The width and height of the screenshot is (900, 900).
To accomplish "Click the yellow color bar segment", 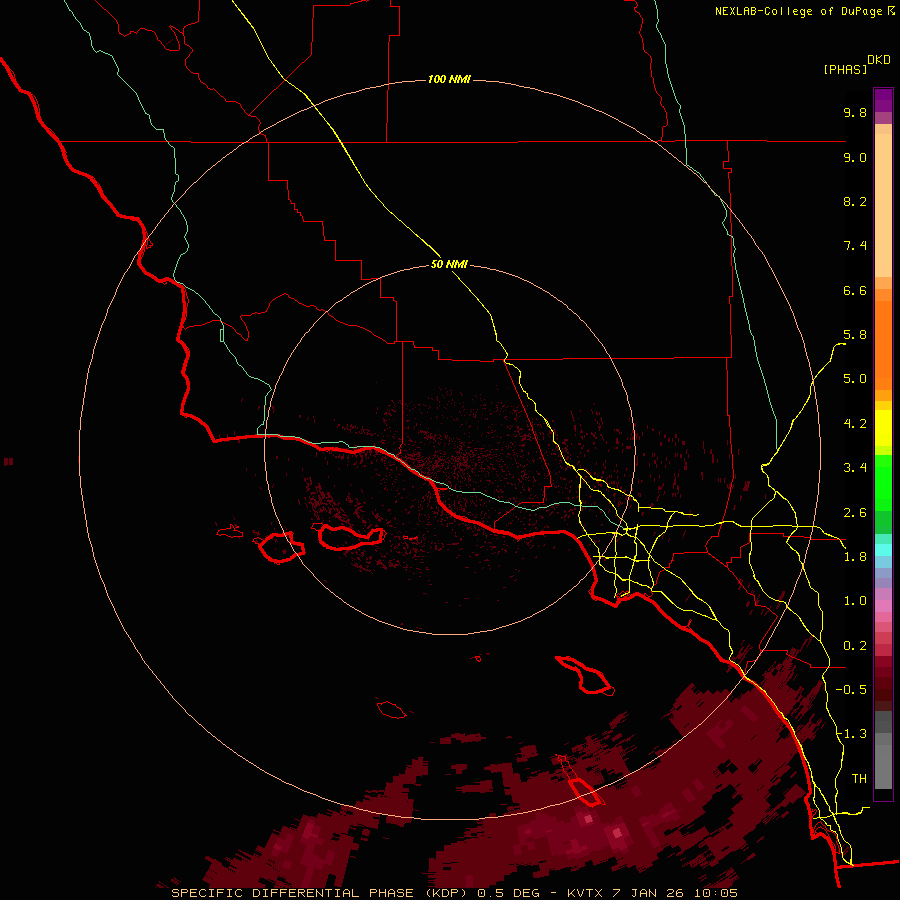I will coord(883,428).
